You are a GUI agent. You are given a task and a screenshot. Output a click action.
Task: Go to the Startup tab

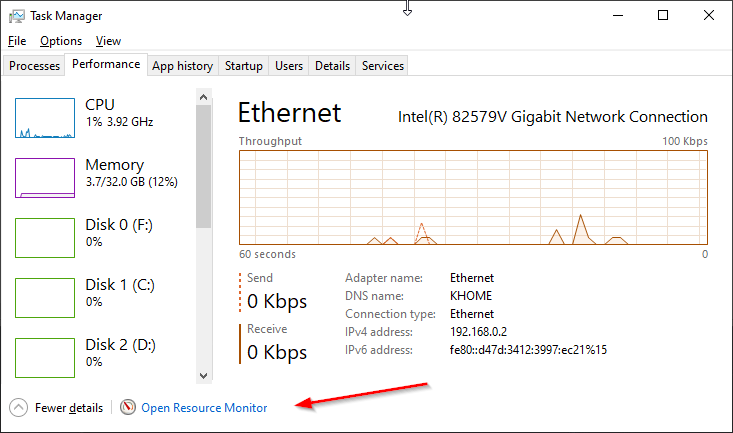244,66
